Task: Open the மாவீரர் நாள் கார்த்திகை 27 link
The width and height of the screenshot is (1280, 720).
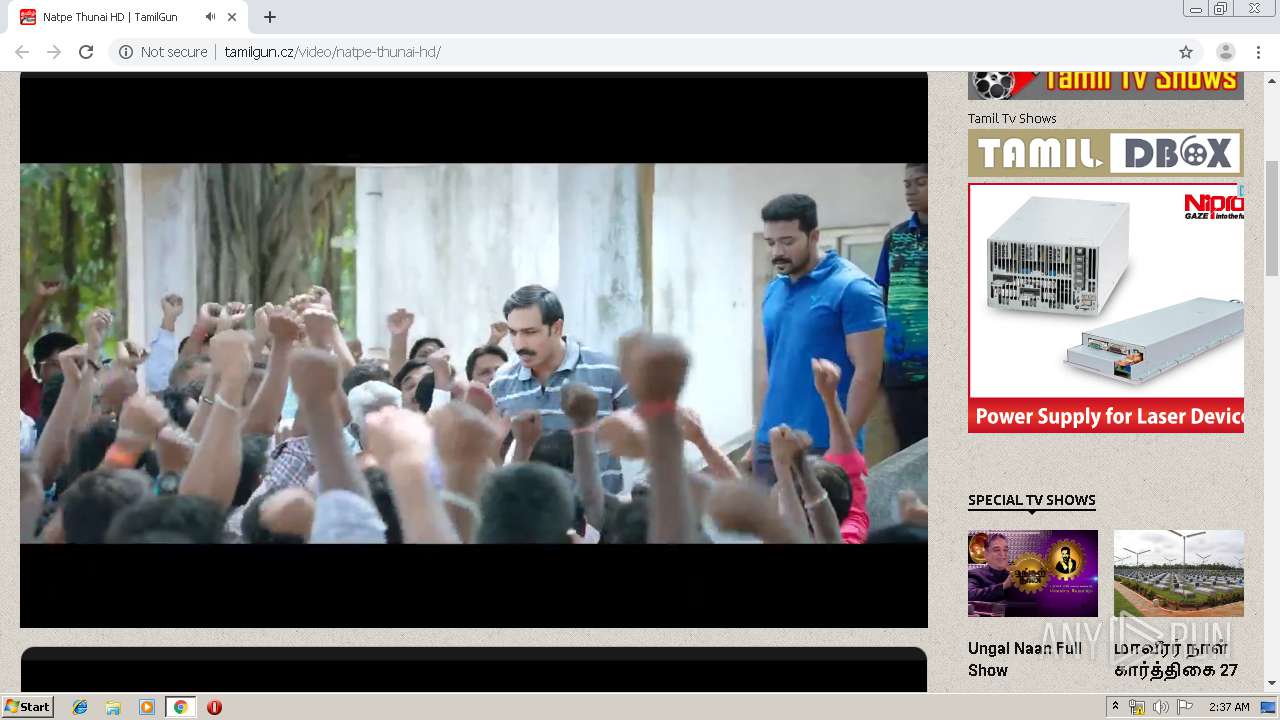Action: [x=1176, y=659]
